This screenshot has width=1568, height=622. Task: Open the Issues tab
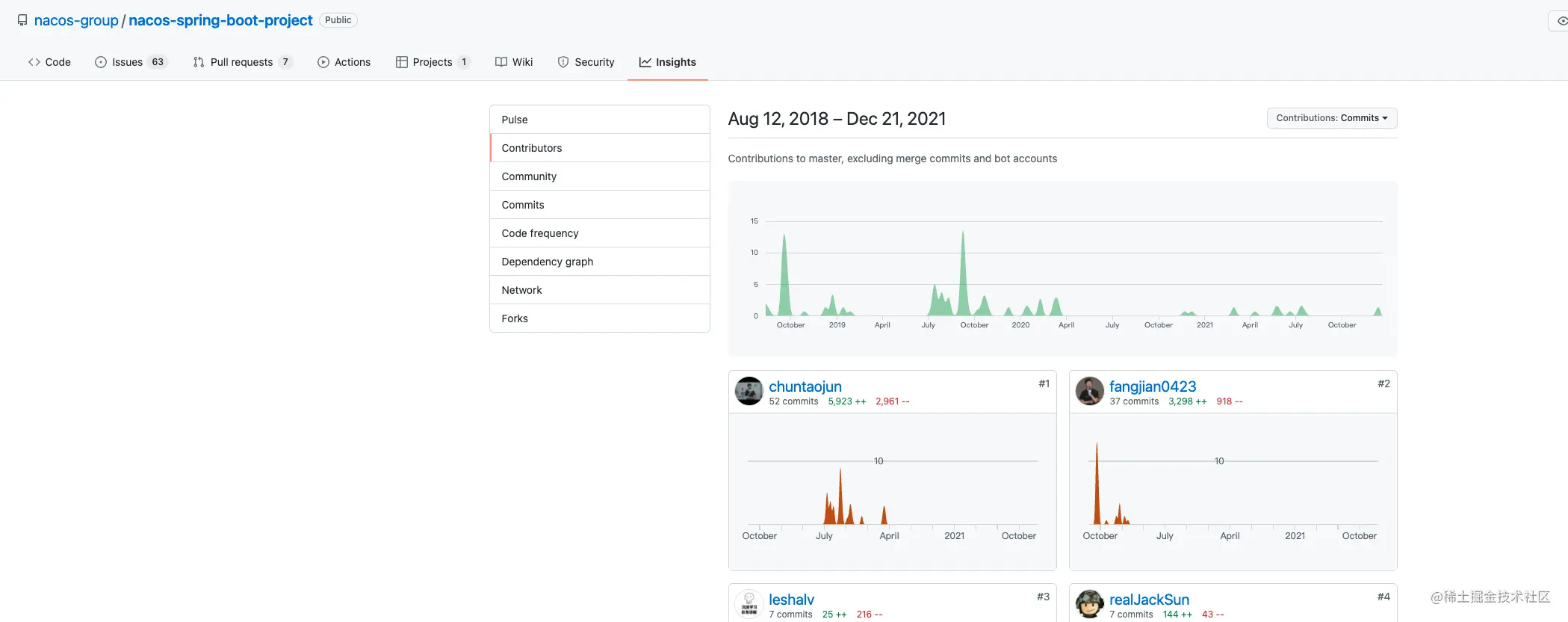click(x=131, y=62)
